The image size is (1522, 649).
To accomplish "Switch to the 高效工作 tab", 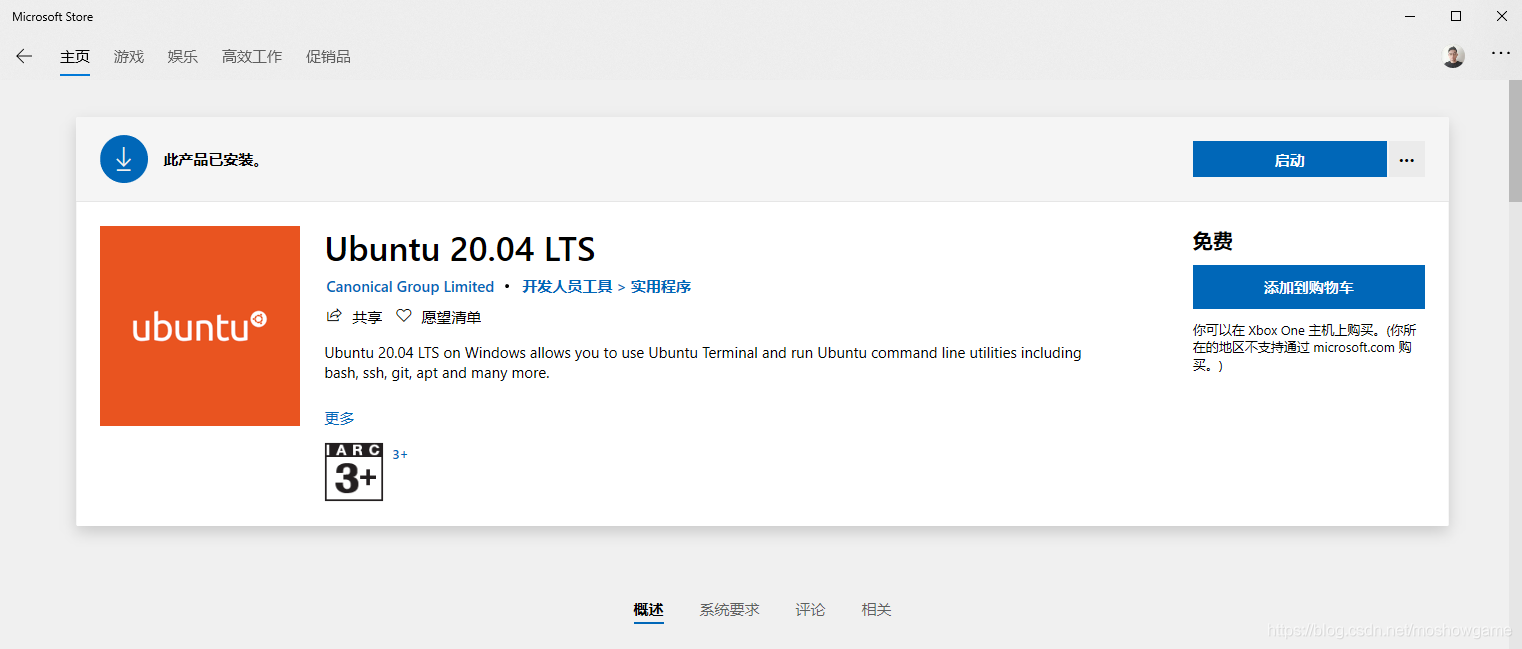I will point(252,57).
